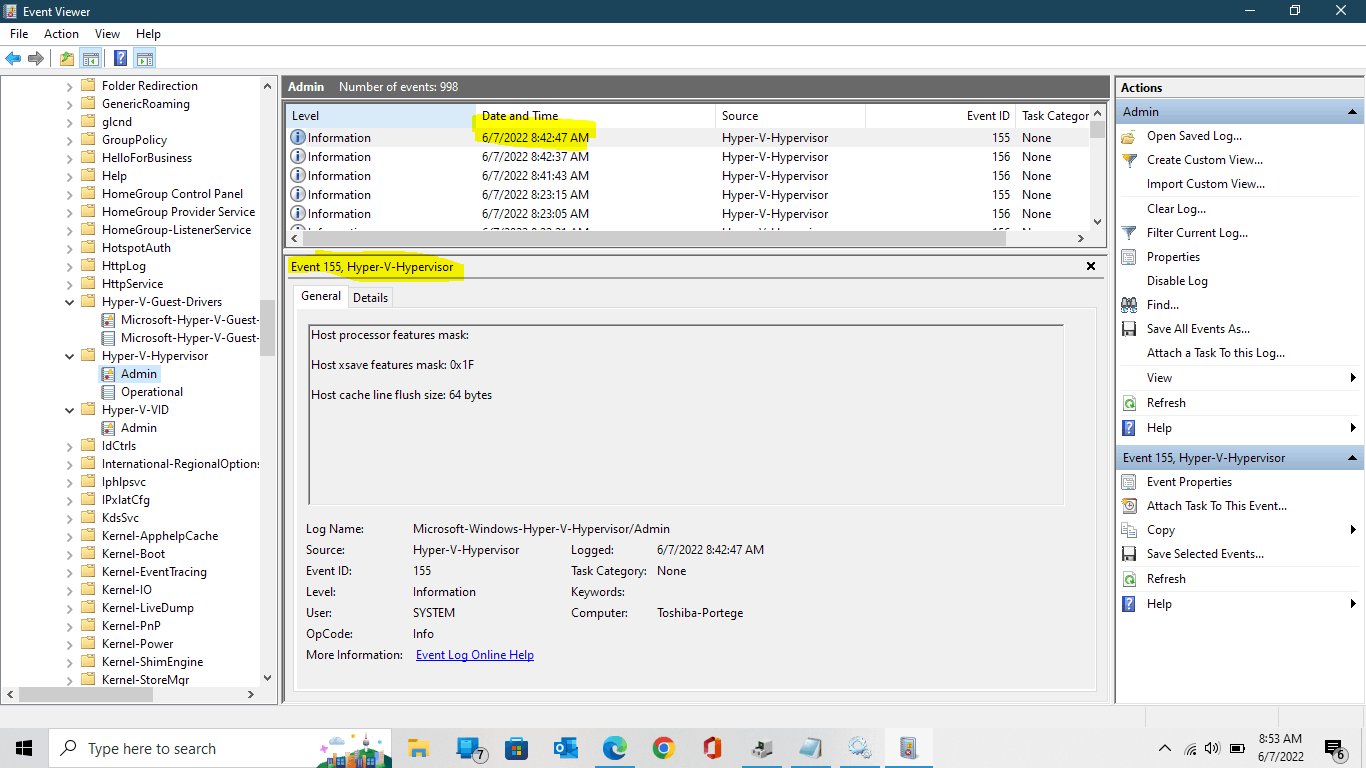This screenshot has width=1366, height=768.
Task: Click the Save Selected Events disk icon
Action: point(1129,554)
